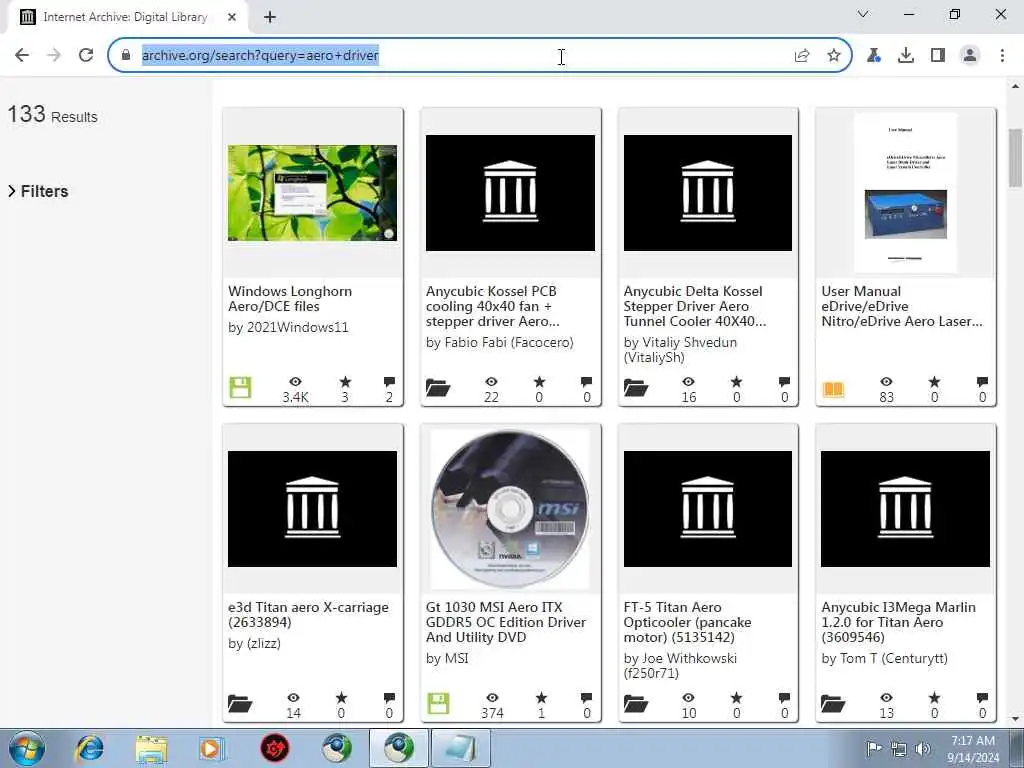Click data folder icon on Anycubic I3Mega card

pos(833,703)
